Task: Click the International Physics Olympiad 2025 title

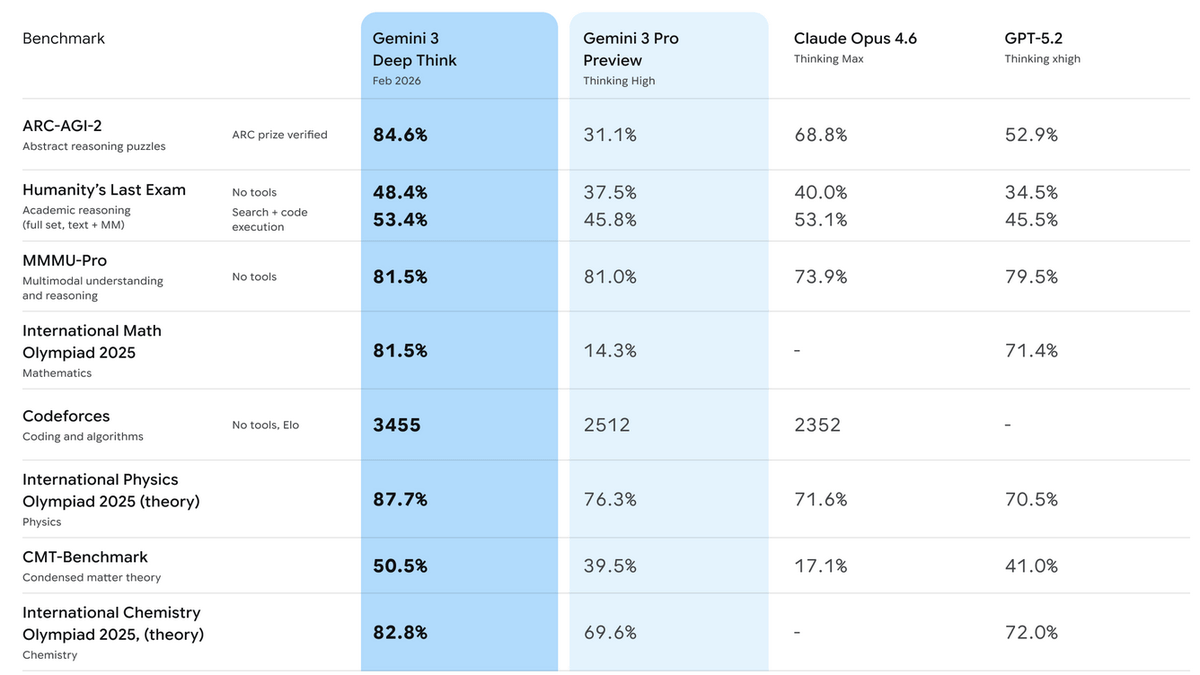Action: [x=111, y=490]
